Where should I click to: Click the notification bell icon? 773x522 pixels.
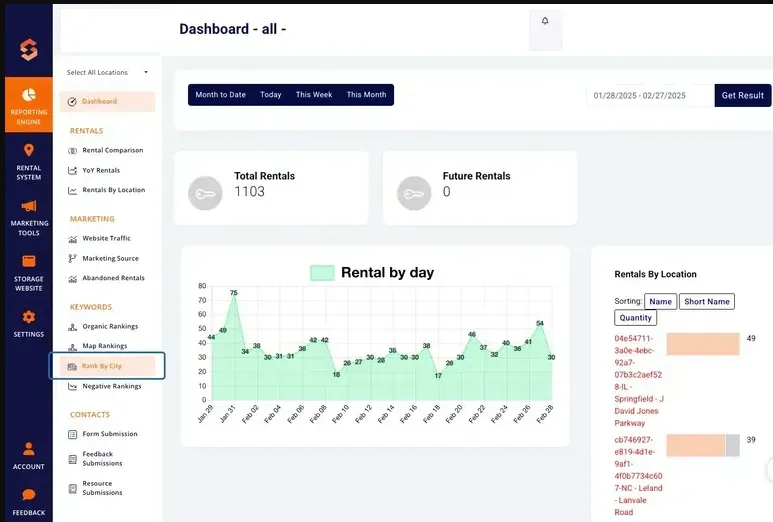coord(545,21)
